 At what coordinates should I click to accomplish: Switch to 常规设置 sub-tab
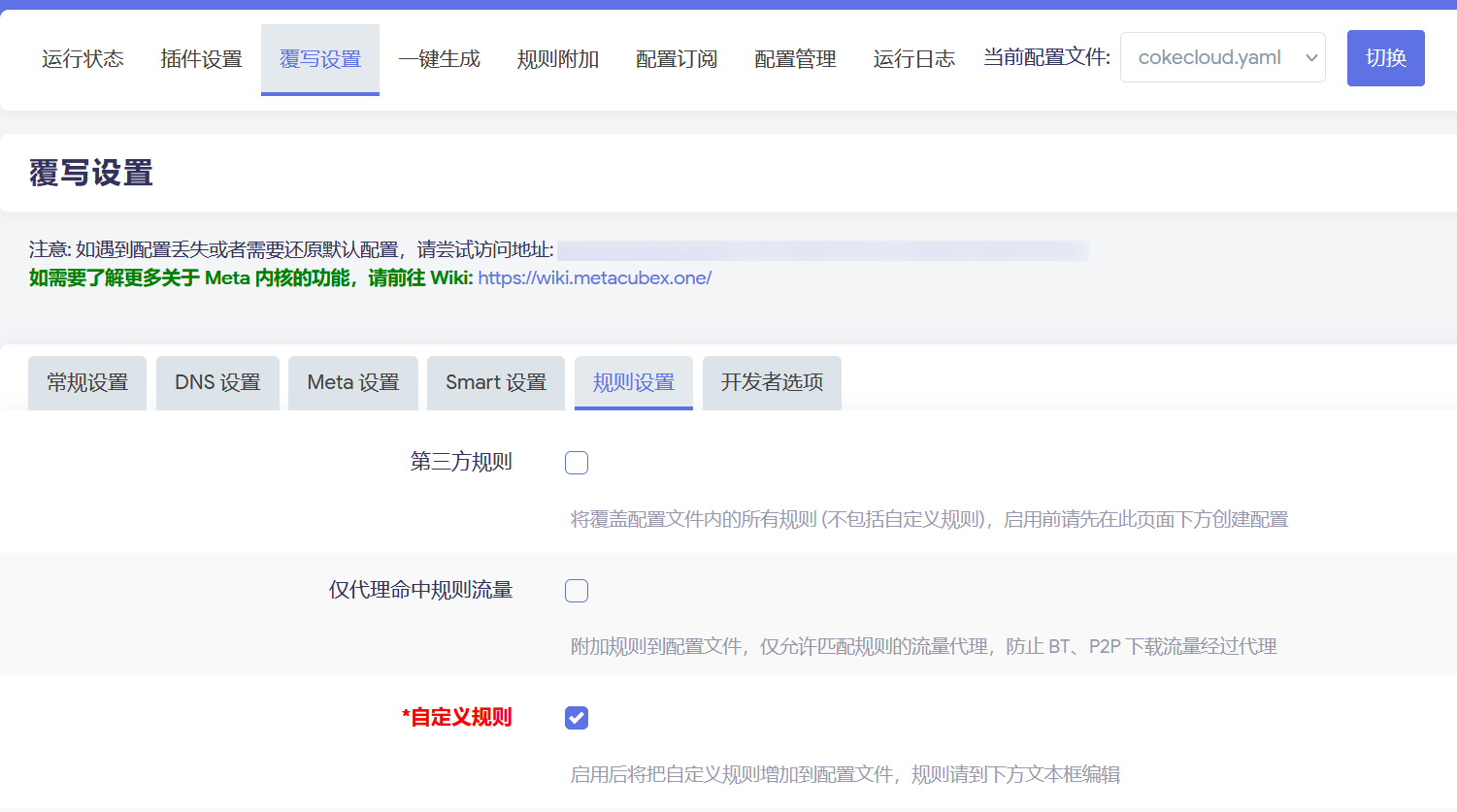(x=87, y=382)
